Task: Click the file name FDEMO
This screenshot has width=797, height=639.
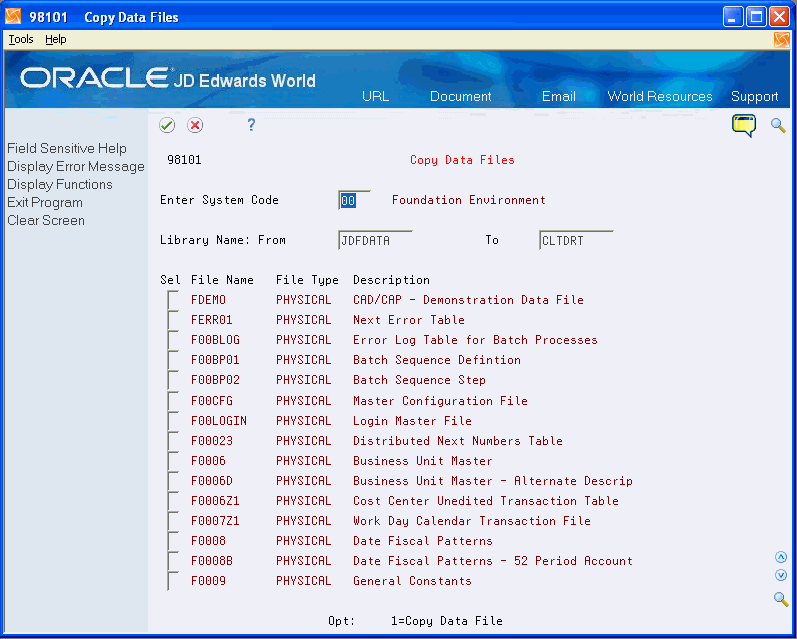Action: pos(208,300)
